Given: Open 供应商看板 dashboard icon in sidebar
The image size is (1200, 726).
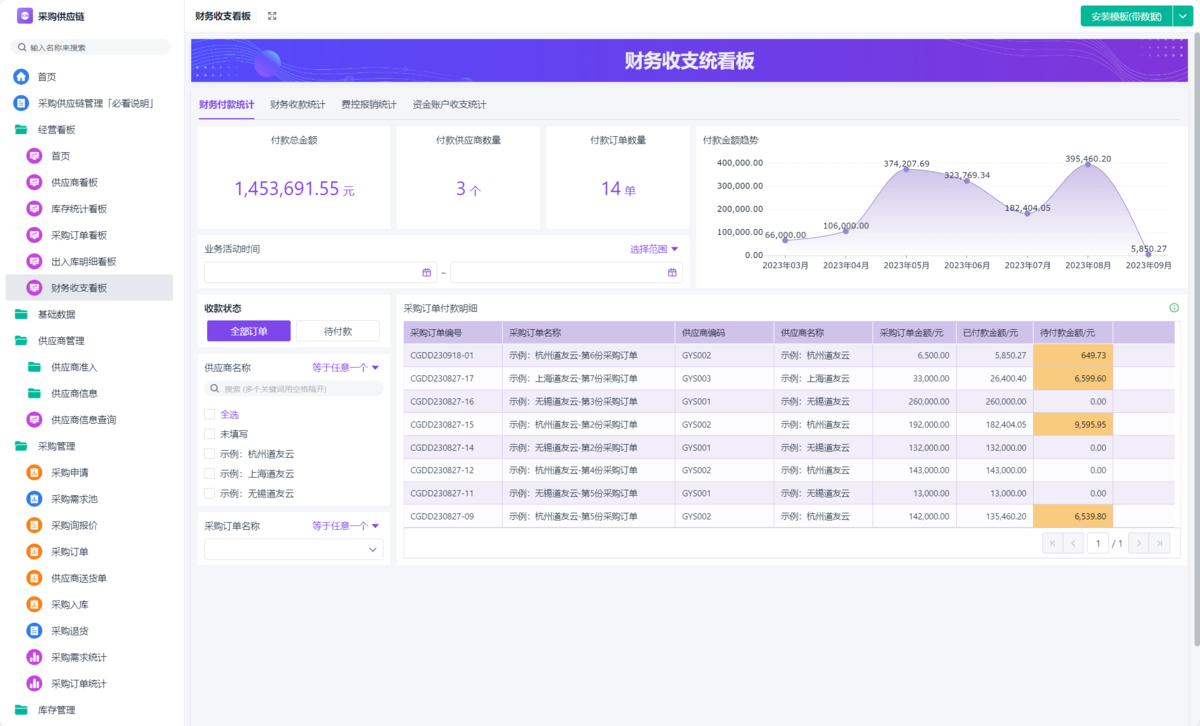Looking at the screenshot, I should point(34,182).
